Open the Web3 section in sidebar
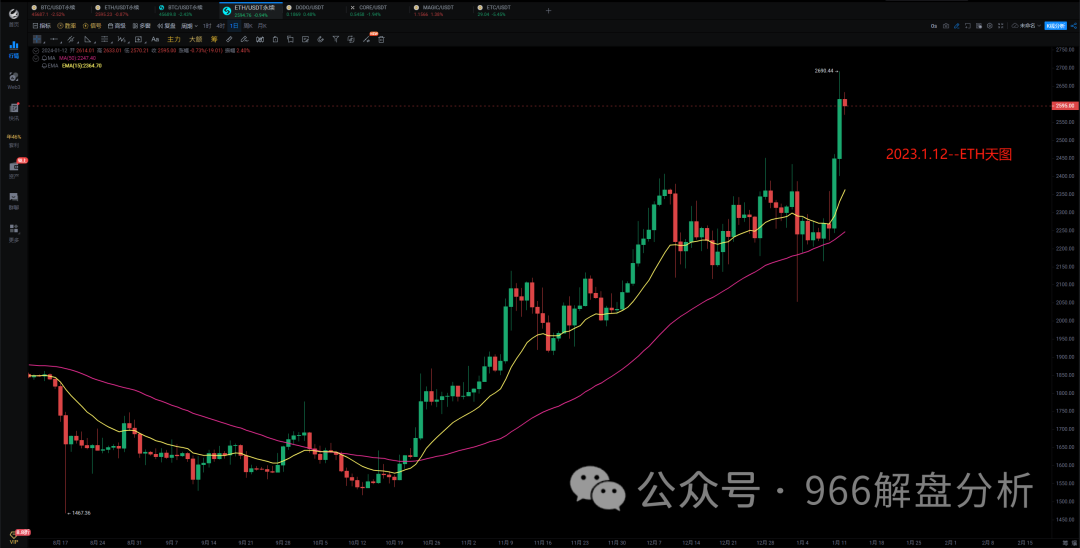The width and height of the screenshot is (1080, 548). click(x=14, y=81)
